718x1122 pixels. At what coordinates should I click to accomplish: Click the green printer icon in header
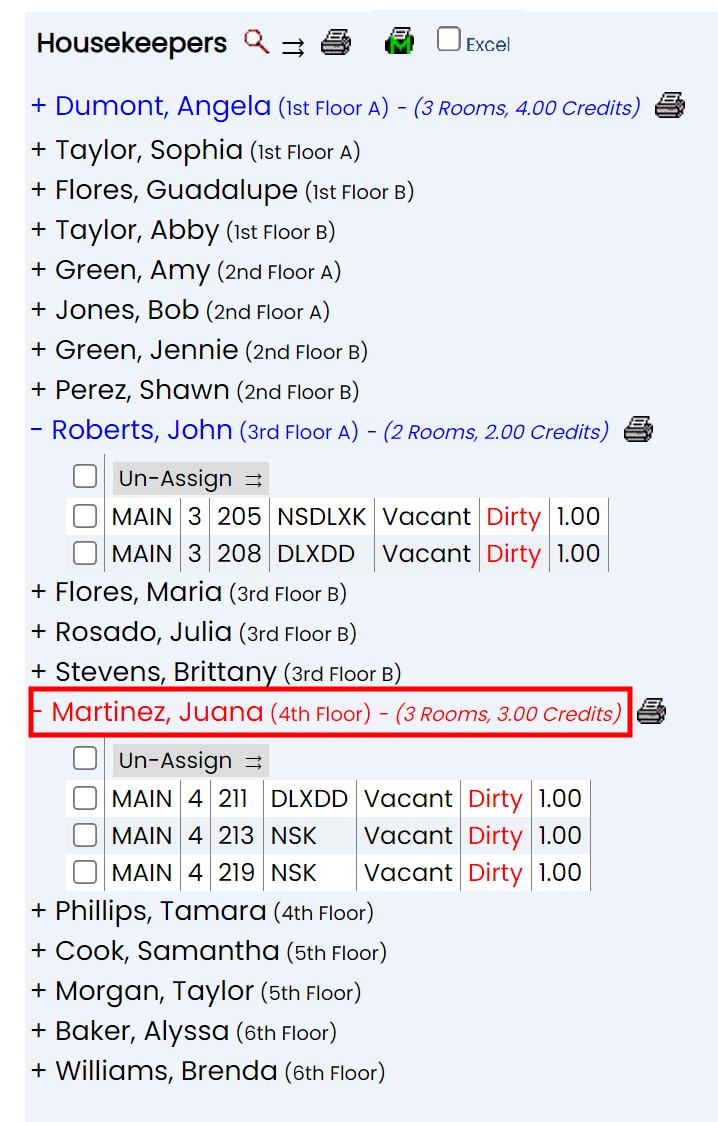pos(399,42)
